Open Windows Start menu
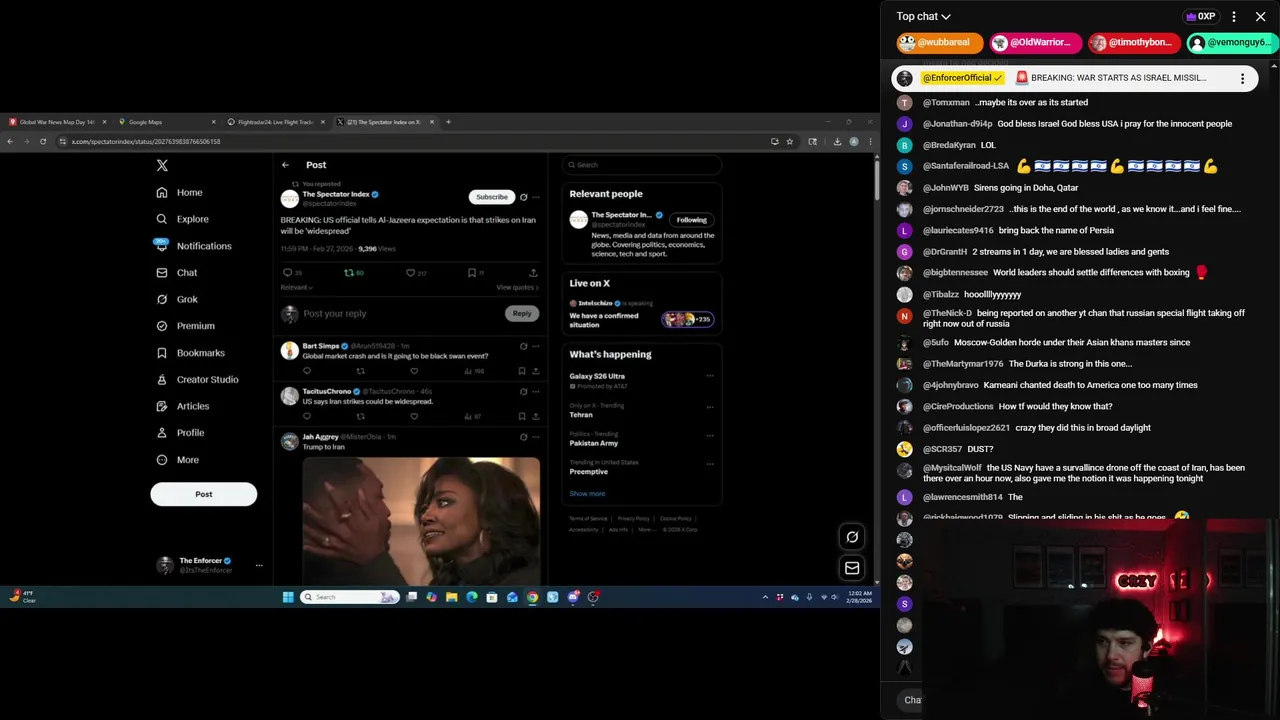1280x720 pixels. click(x=288, y=597)
